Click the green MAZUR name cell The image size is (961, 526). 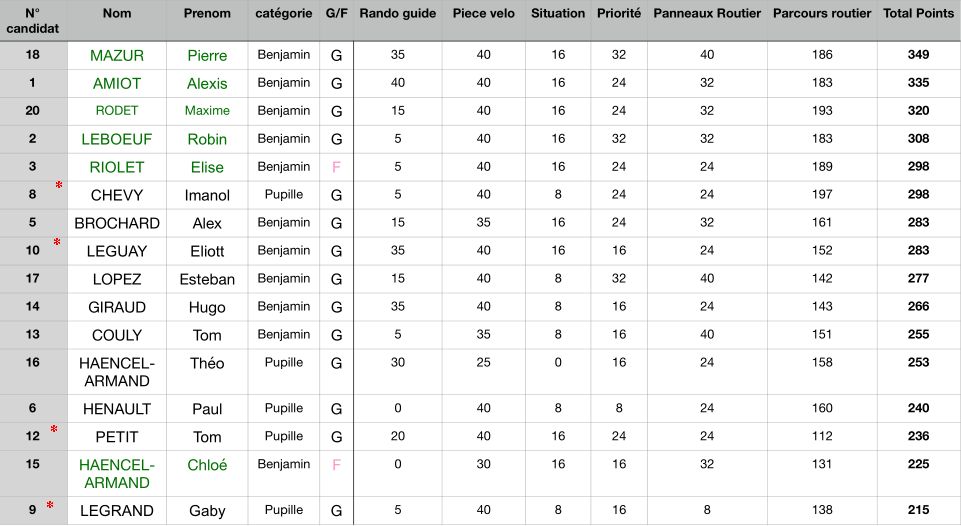click(x=116, y=56)
